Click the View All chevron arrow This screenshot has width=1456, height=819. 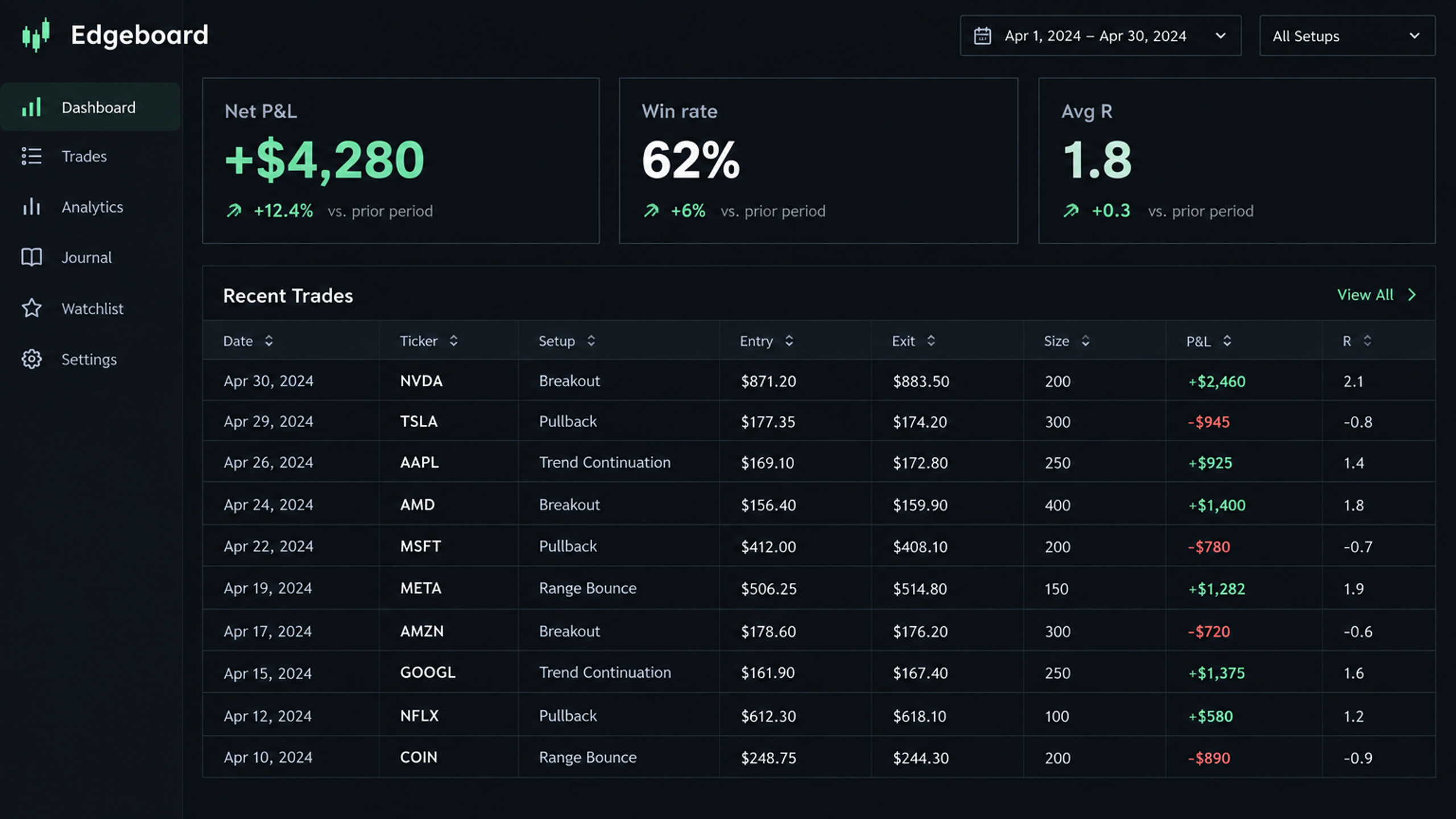coord(1412,295)
